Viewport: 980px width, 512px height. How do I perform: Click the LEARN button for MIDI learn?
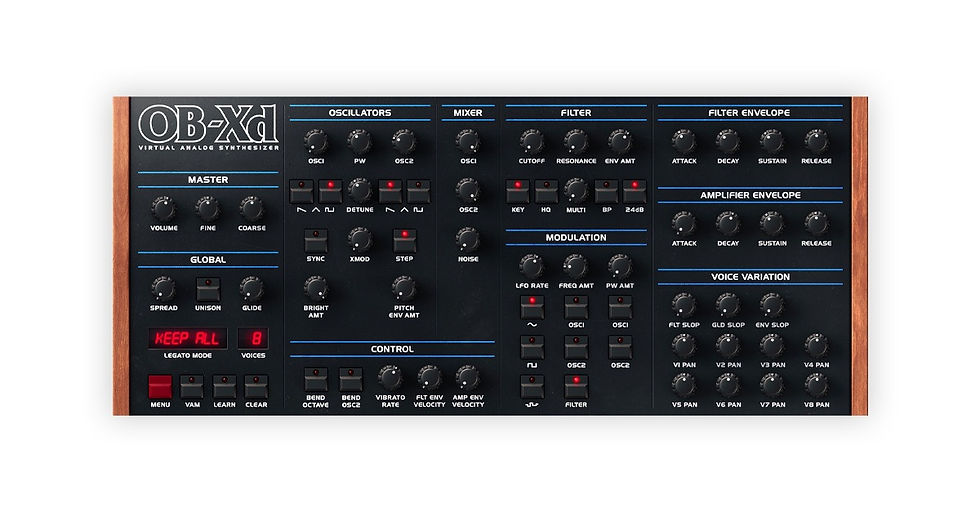click(224, 387)
